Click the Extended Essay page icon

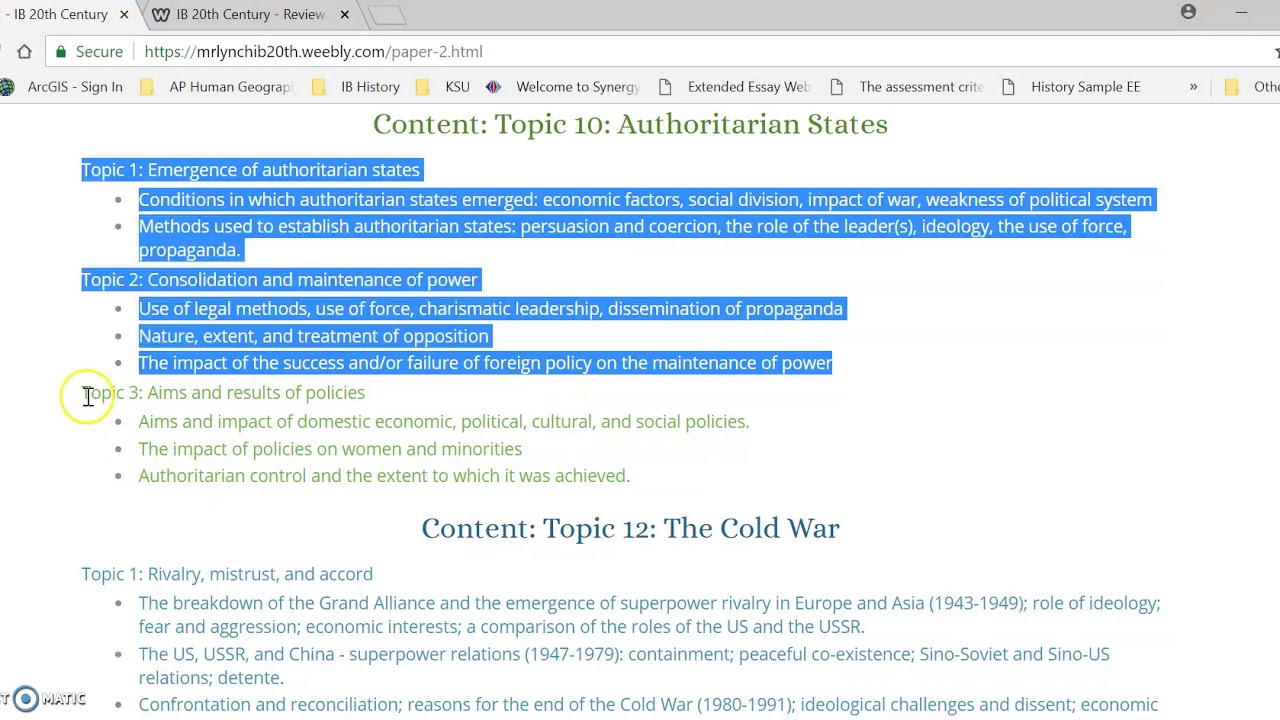(x=665, y=87)
